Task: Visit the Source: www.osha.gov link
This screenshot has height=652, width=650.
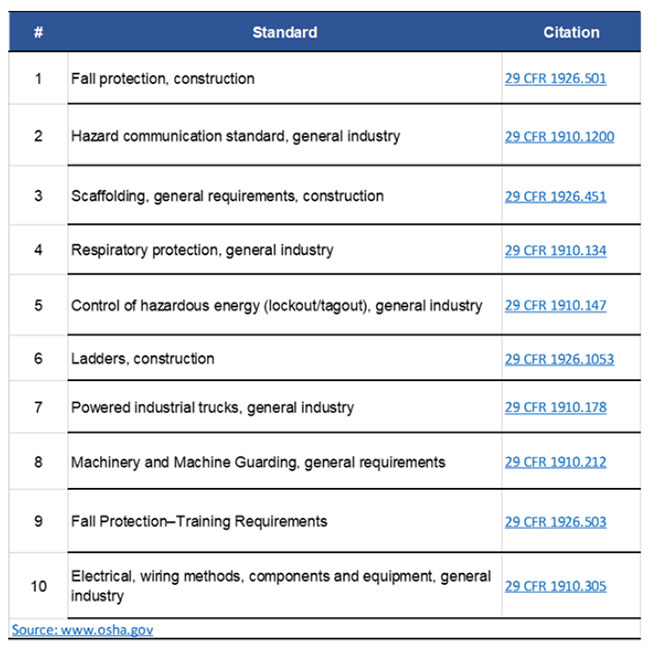Action: [x=82, y=630]
